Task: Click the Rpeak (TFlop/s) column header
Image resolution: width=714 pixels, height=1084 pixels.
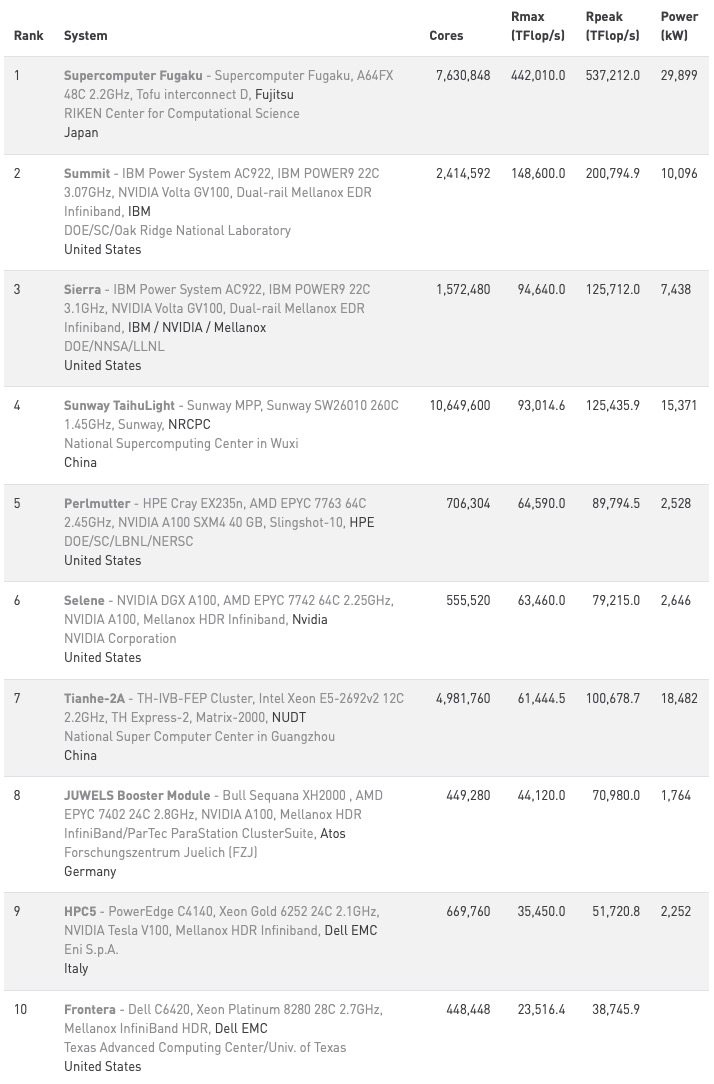Action: coord(612,27)
